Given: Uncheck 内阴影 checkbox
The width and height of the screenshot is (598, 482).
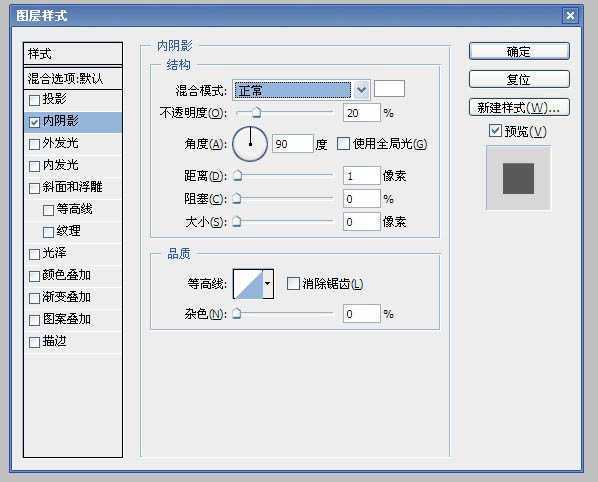Looking at the screenshot, I should pos(34,122).
